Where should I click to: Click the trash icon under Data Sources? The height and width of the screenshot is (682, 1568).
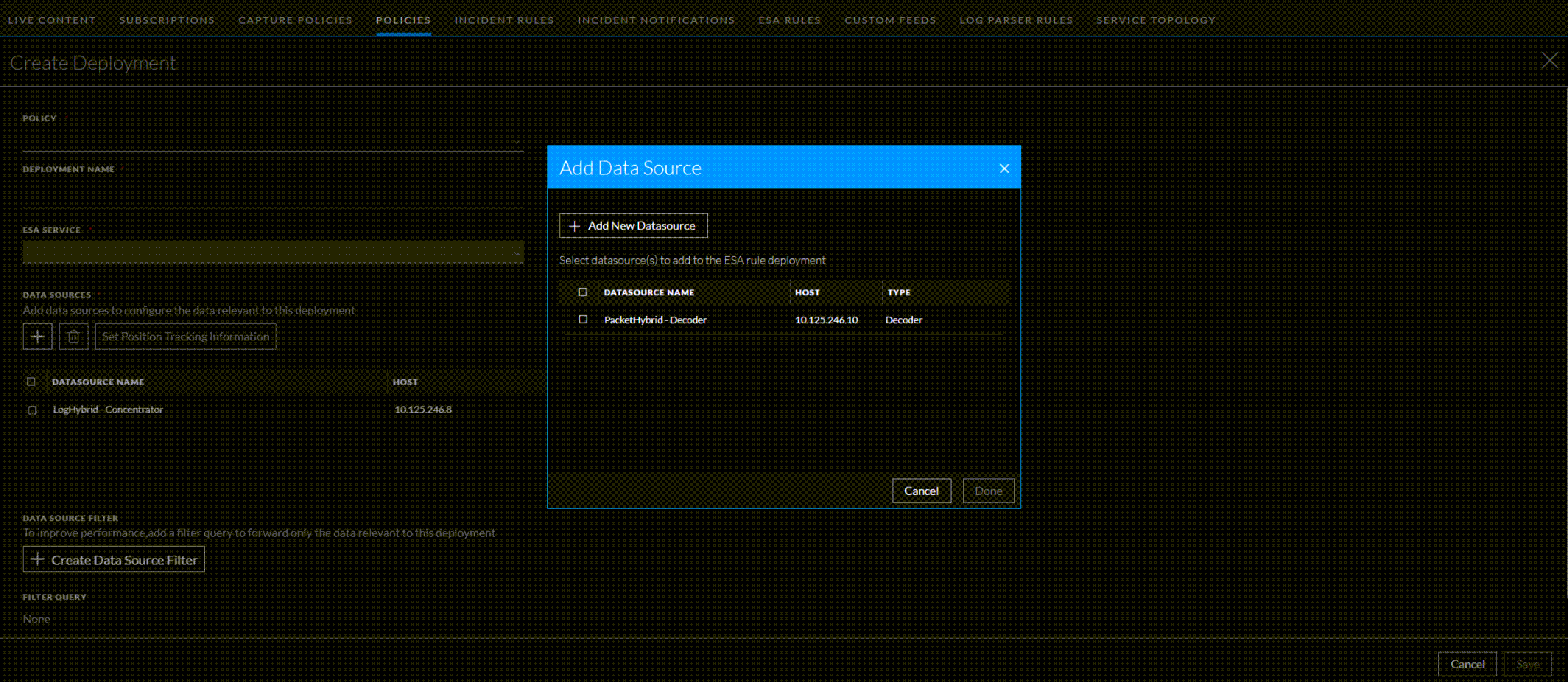click(x=74, y=336)
